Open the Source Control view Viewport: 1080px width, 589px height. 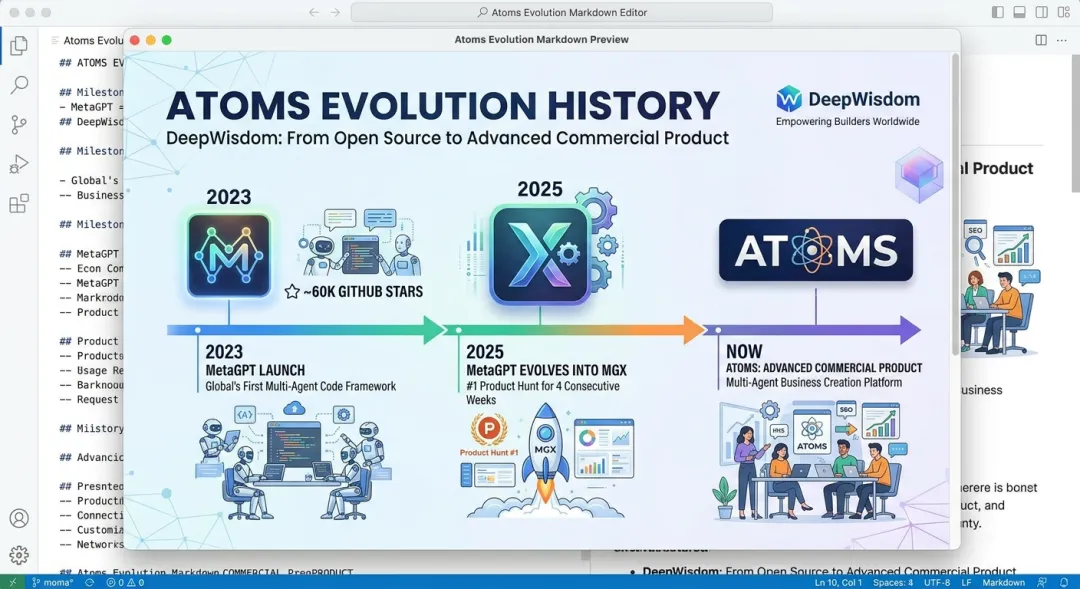pyautogui.click(x=19, y=125)
